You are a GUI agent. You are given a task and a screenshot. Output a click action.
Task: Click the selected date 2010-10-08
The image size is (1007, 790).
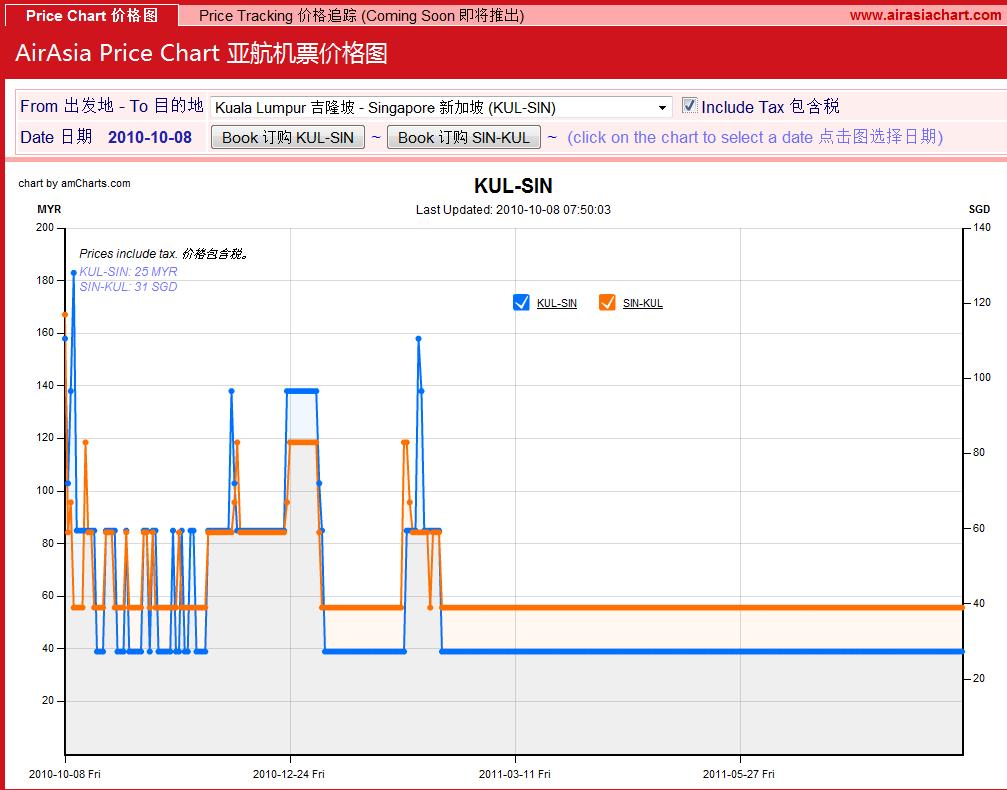(150, 137)
